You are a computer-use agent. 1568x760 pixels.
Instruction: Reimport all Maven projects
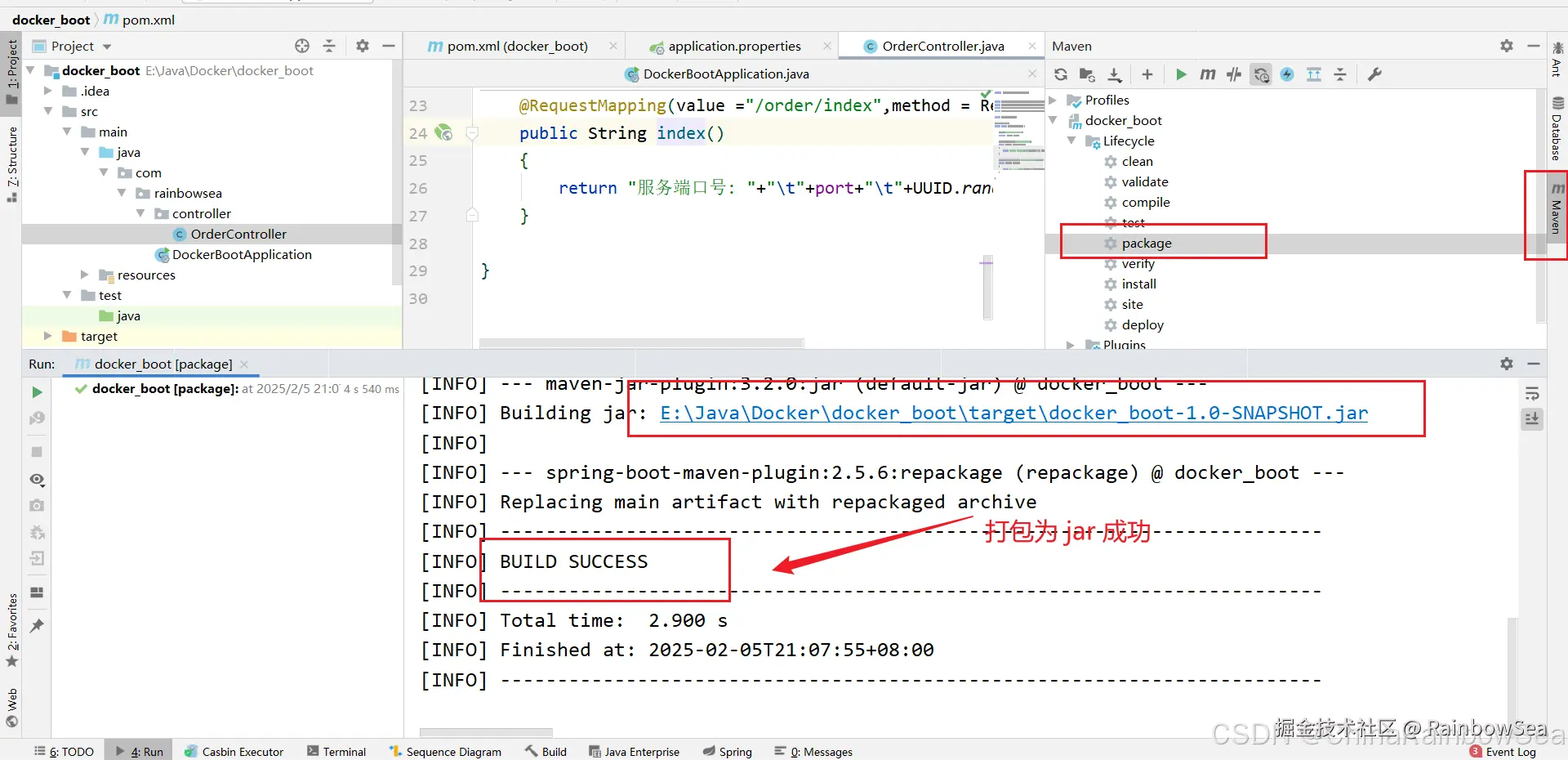click(1061, 74)
